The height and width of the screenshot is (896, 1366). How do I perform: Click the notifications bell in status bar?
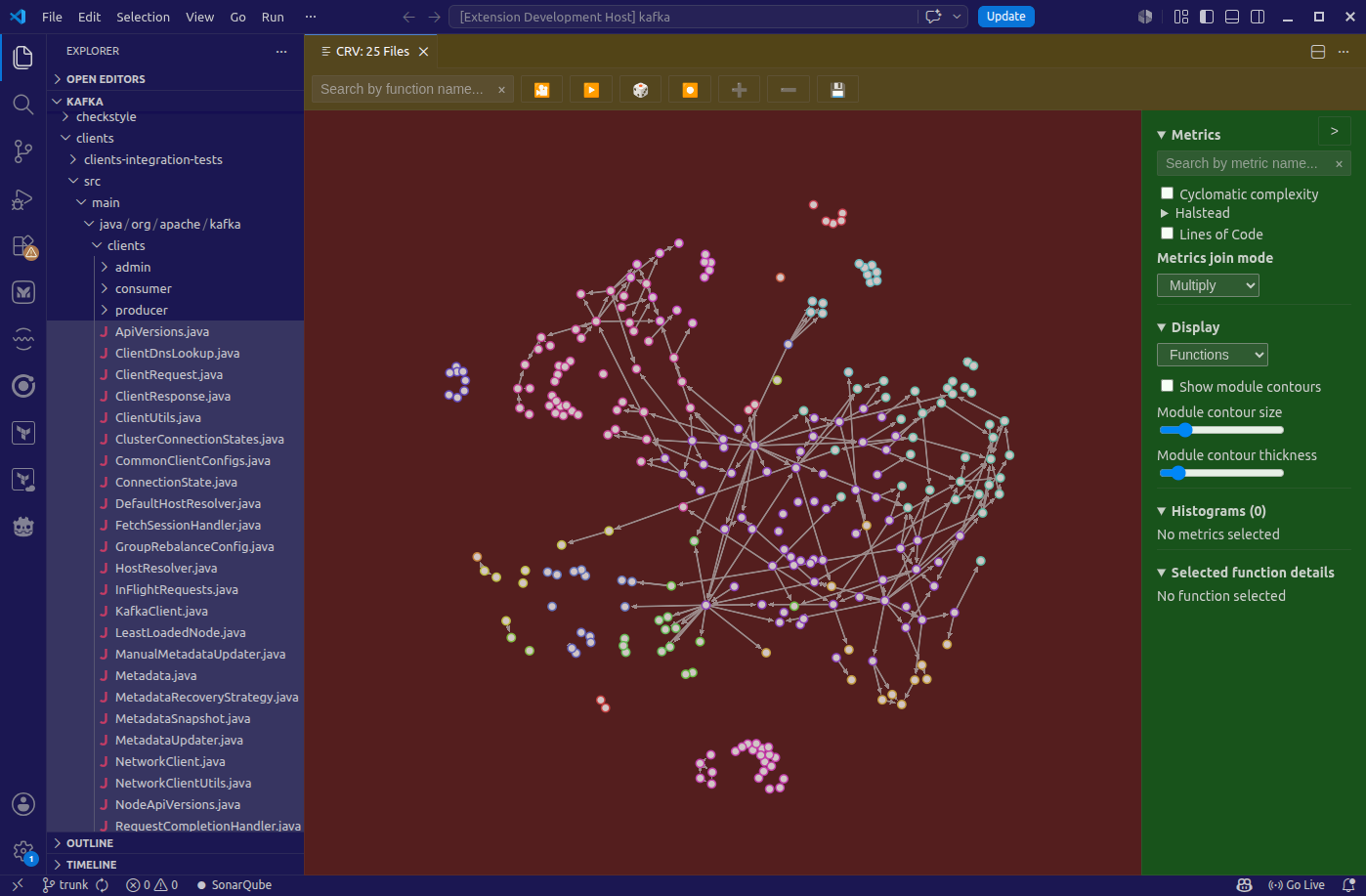(1348, 885)
